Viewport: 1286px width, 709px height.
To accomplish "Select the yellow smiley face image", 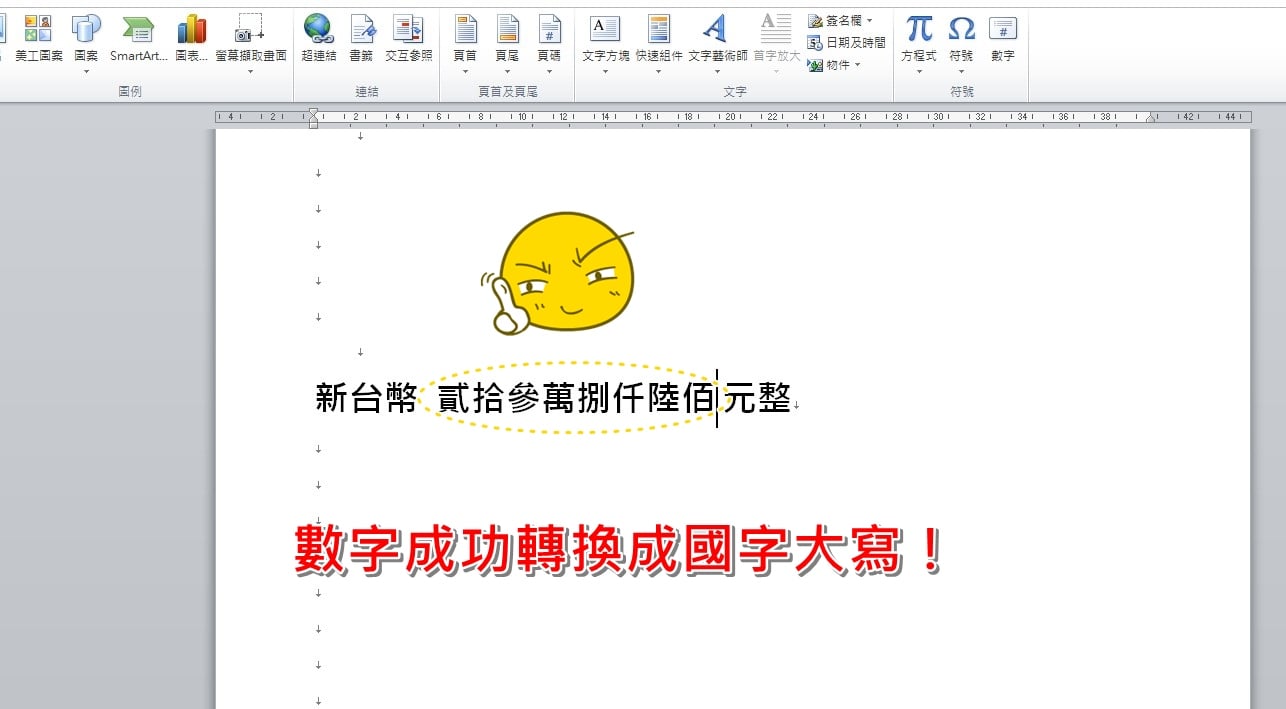I will coord(557,273).
